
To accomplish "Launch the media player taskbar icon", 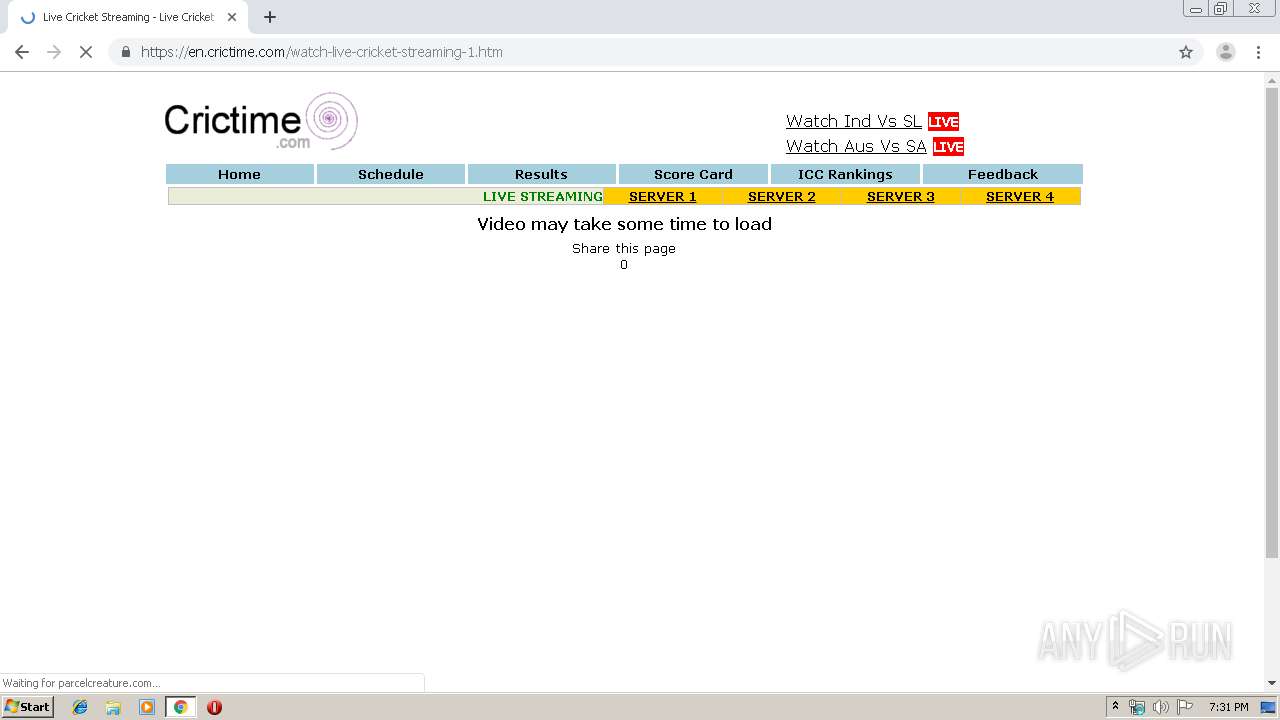I will [x=147, y=707].
